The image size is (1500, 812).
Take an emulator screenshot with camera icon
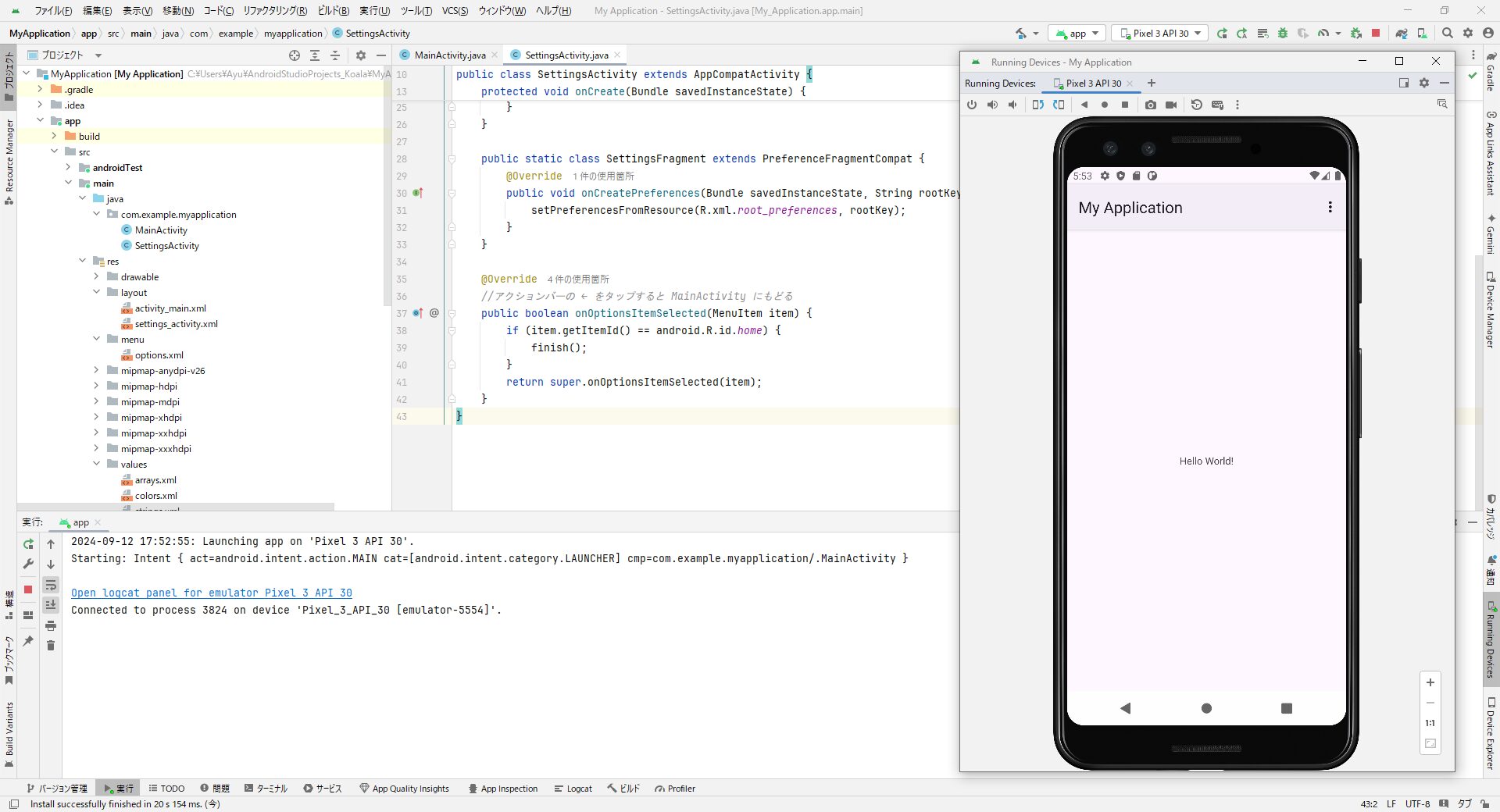point(1151,105)
